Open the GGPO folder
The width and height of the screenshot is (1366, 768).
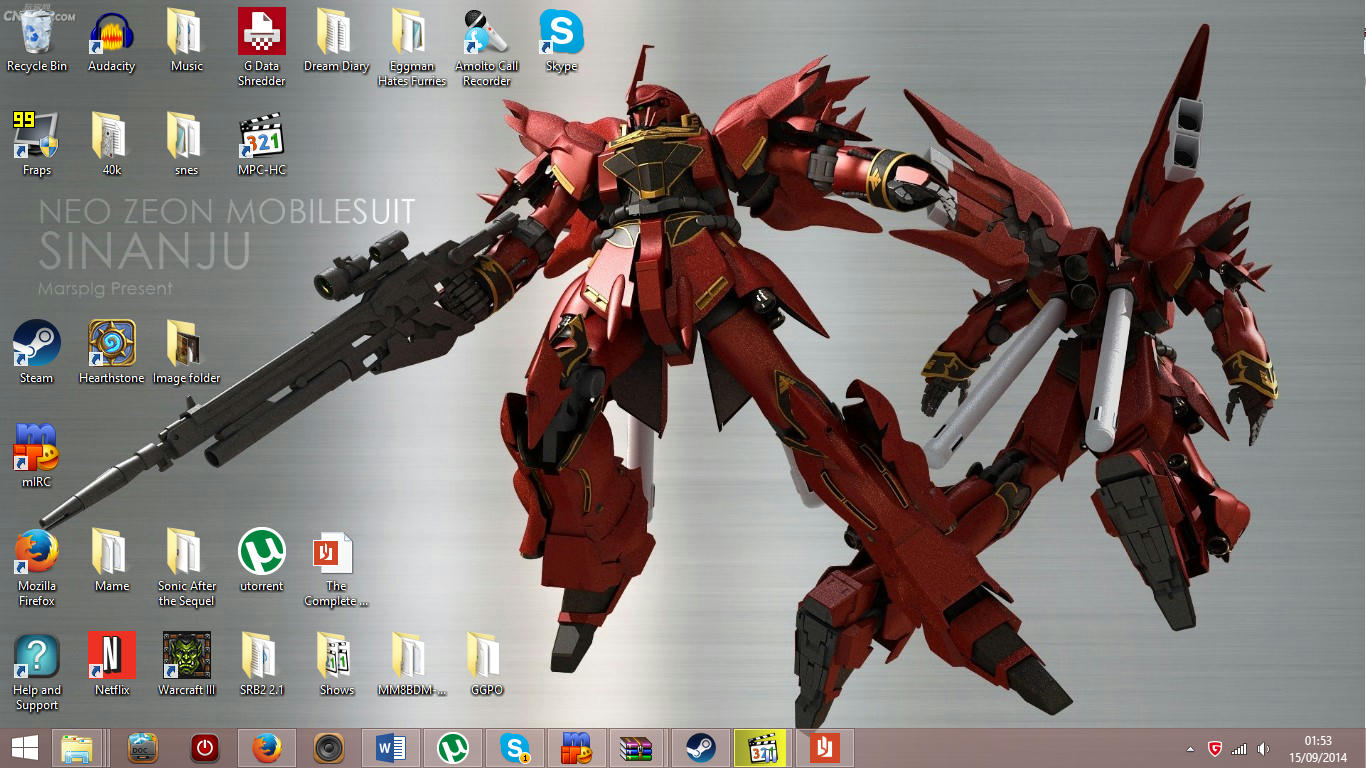click(x=487, y=665)
